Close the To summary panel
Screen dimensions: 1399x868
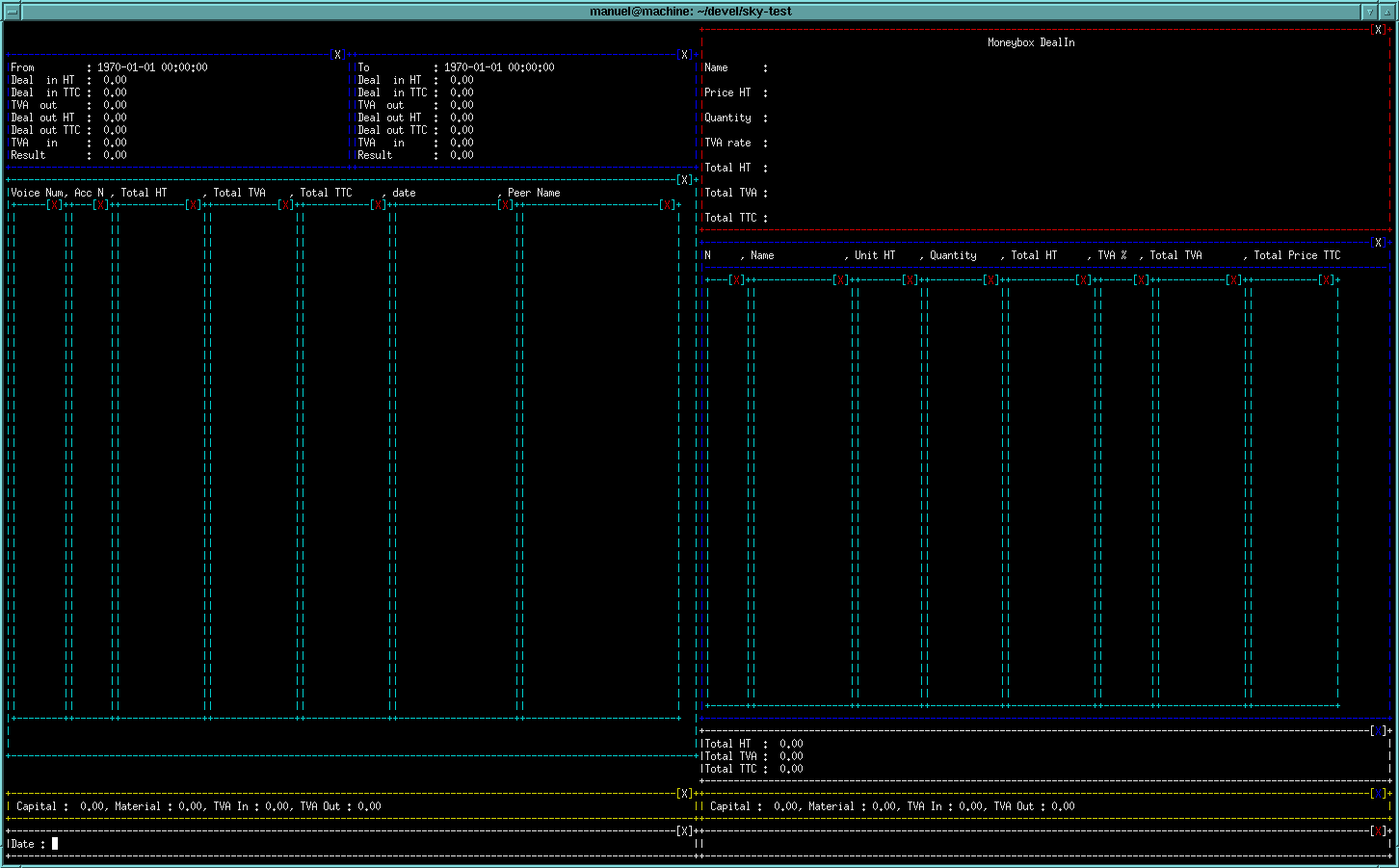click(x=684, y=55)
